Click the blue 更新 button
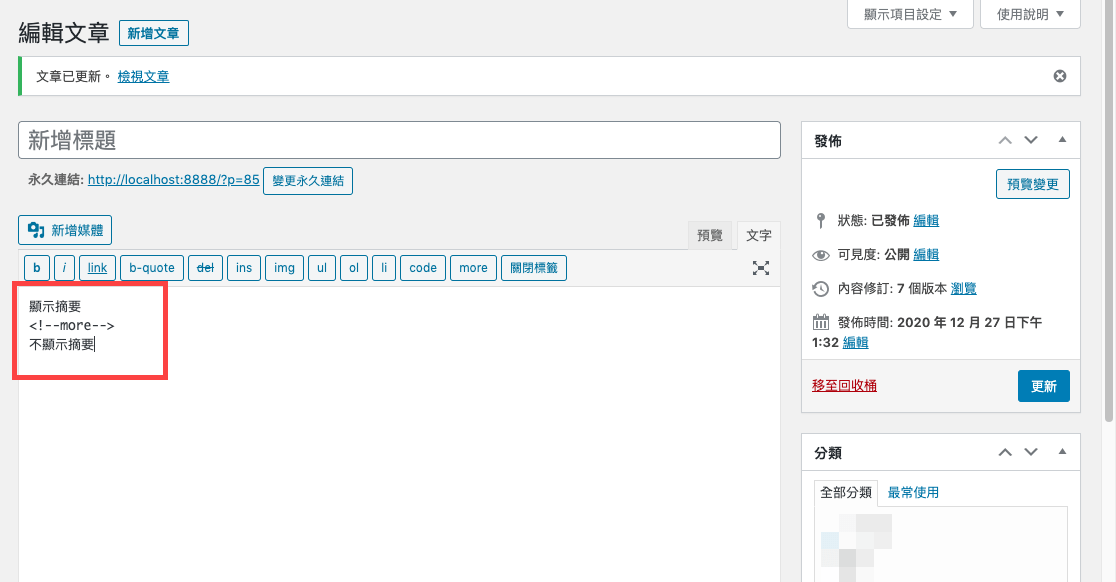 tap(1043, 386)
